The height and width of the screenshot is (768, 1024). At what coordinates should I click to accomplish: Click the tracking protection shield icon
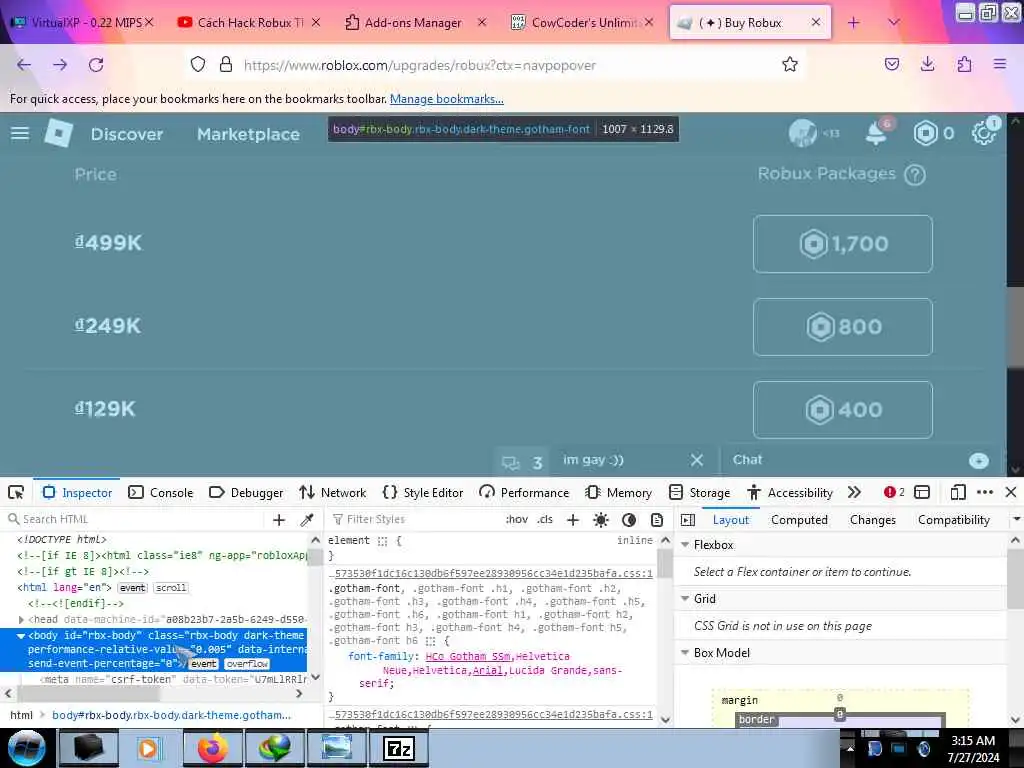pos(198,64)
